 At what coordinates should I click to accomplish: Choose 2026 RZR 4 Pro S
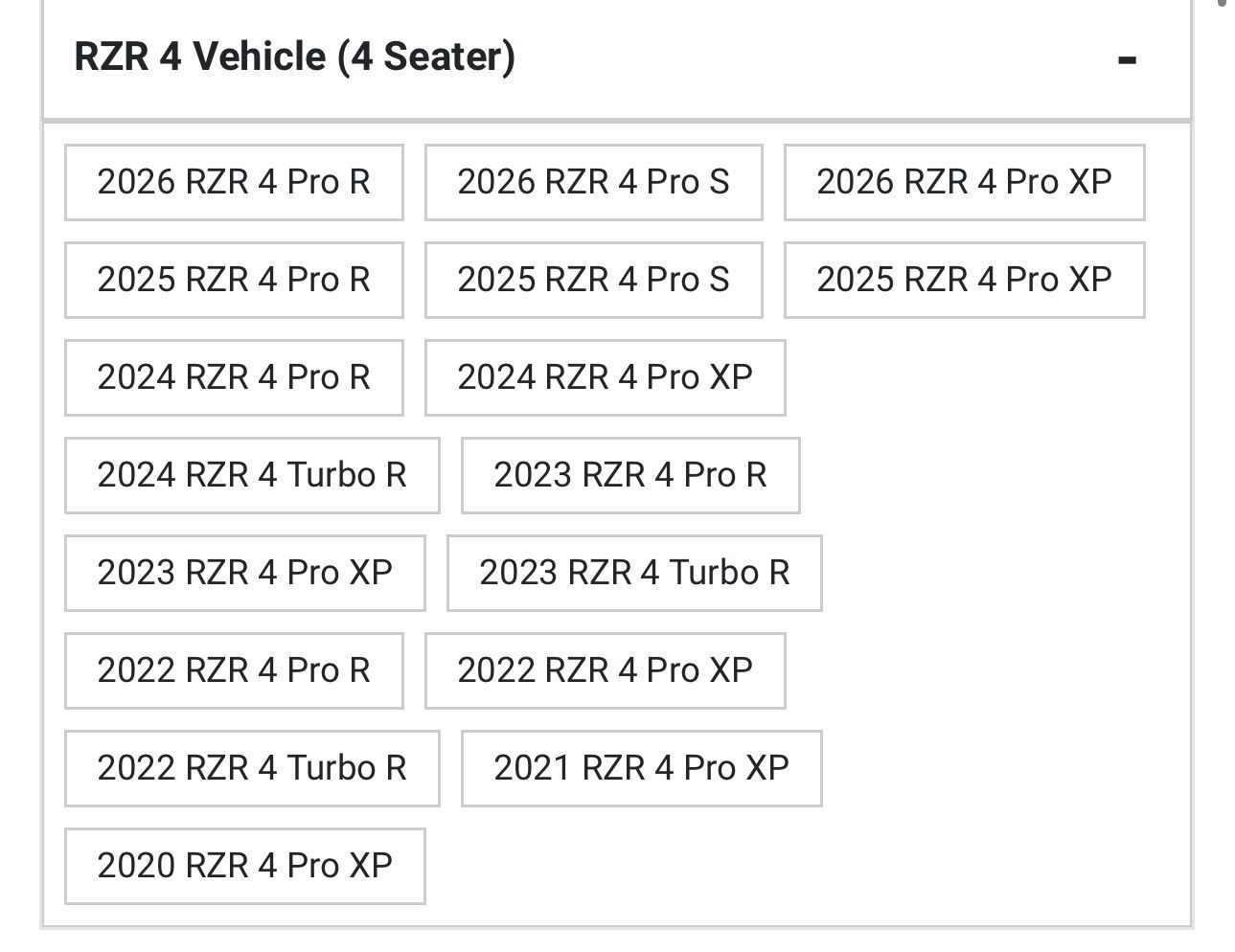click(x=593, y=182)
